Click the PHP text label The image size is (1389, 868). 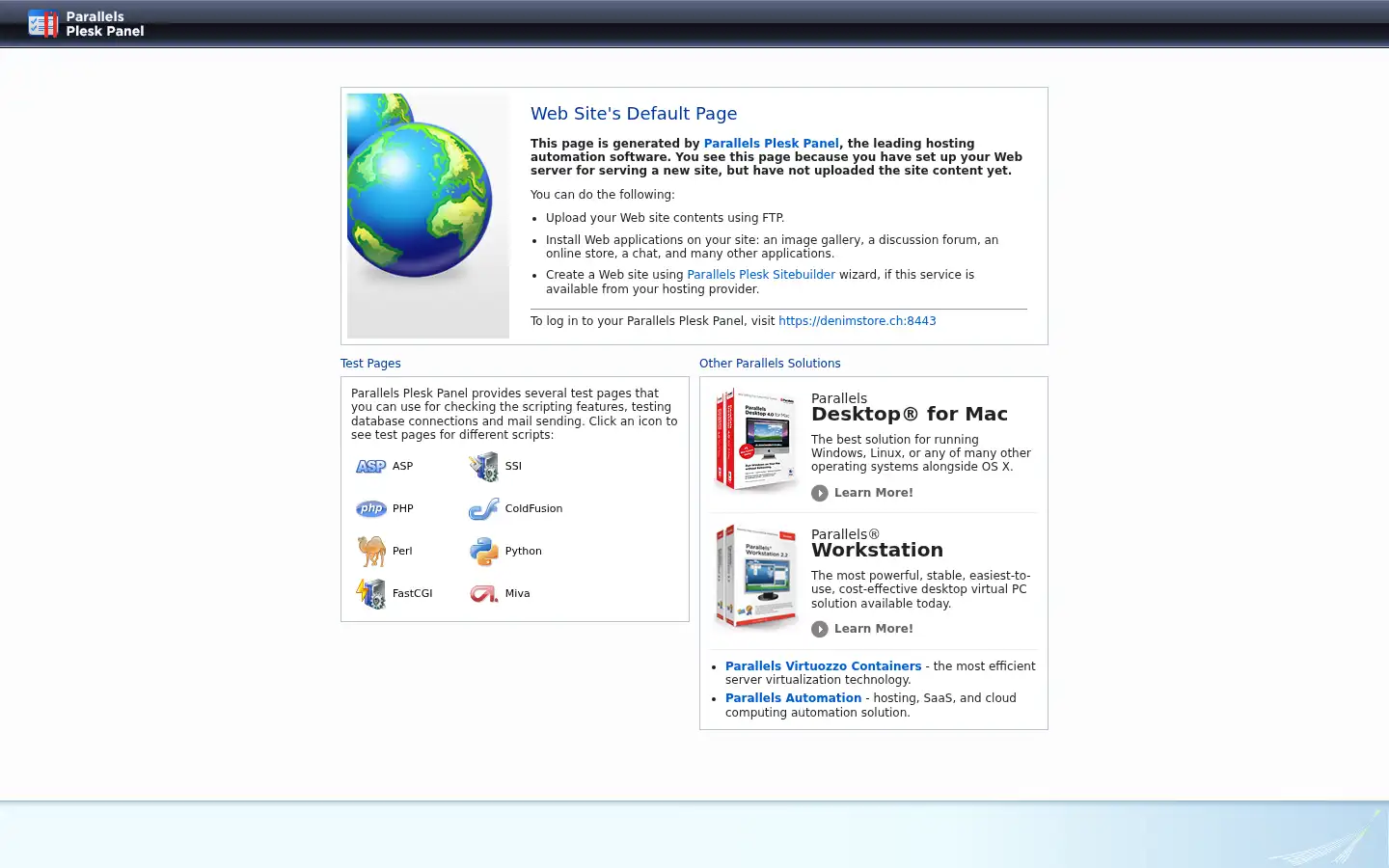tap(402, 509)
